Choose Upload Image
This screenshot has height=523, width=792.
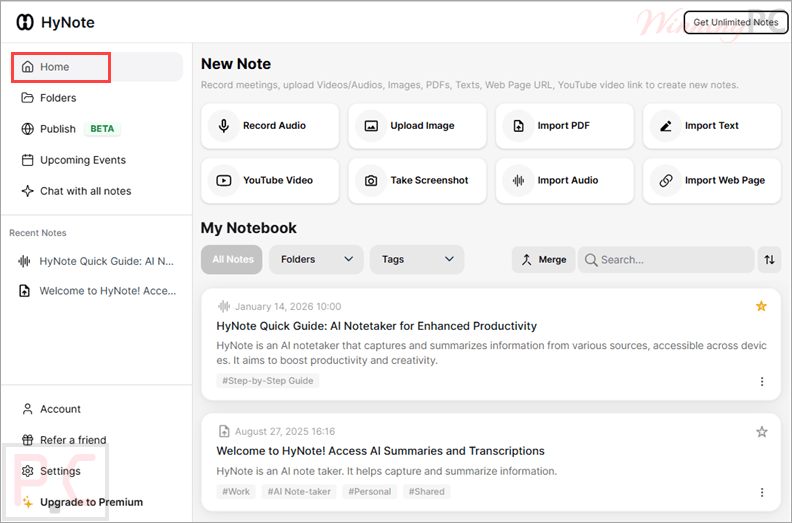[x=417, y=126]
